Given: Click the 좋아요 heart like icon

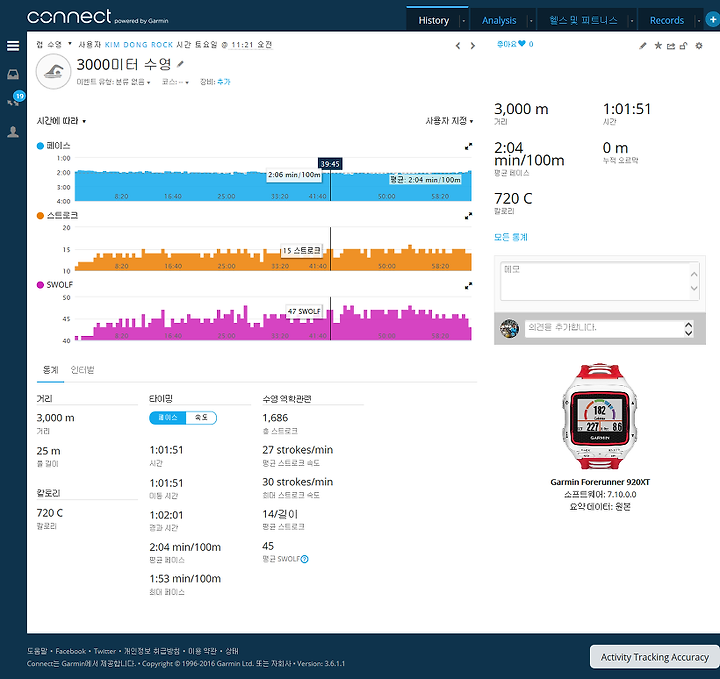Looking at the screenshot, I should [x=522, y=44].
